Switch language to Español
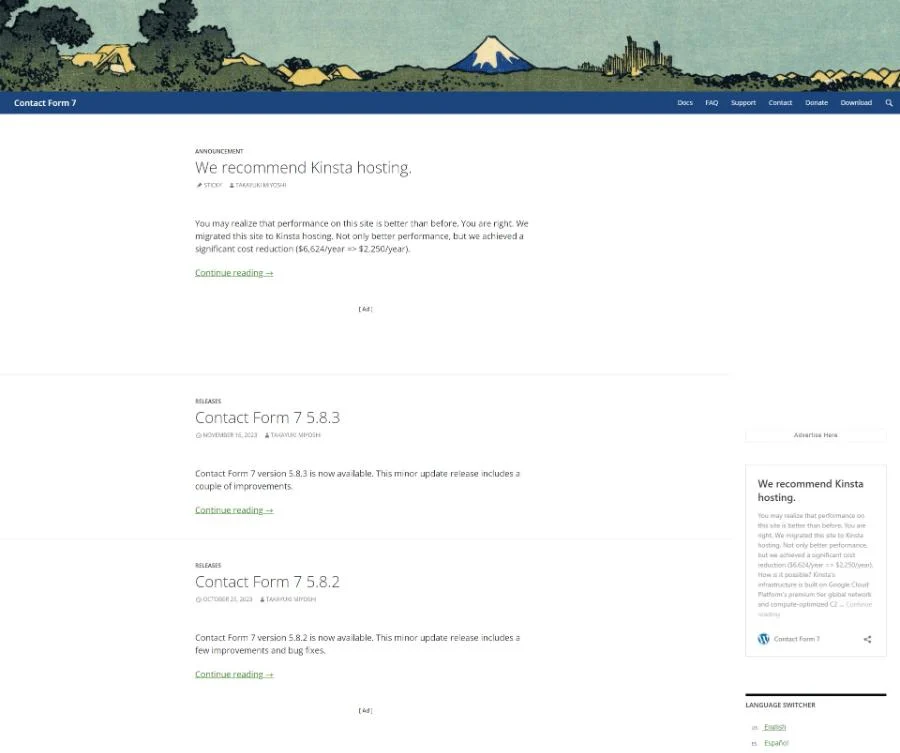Viewport: 900px width, 753px height. coord(776,743)
